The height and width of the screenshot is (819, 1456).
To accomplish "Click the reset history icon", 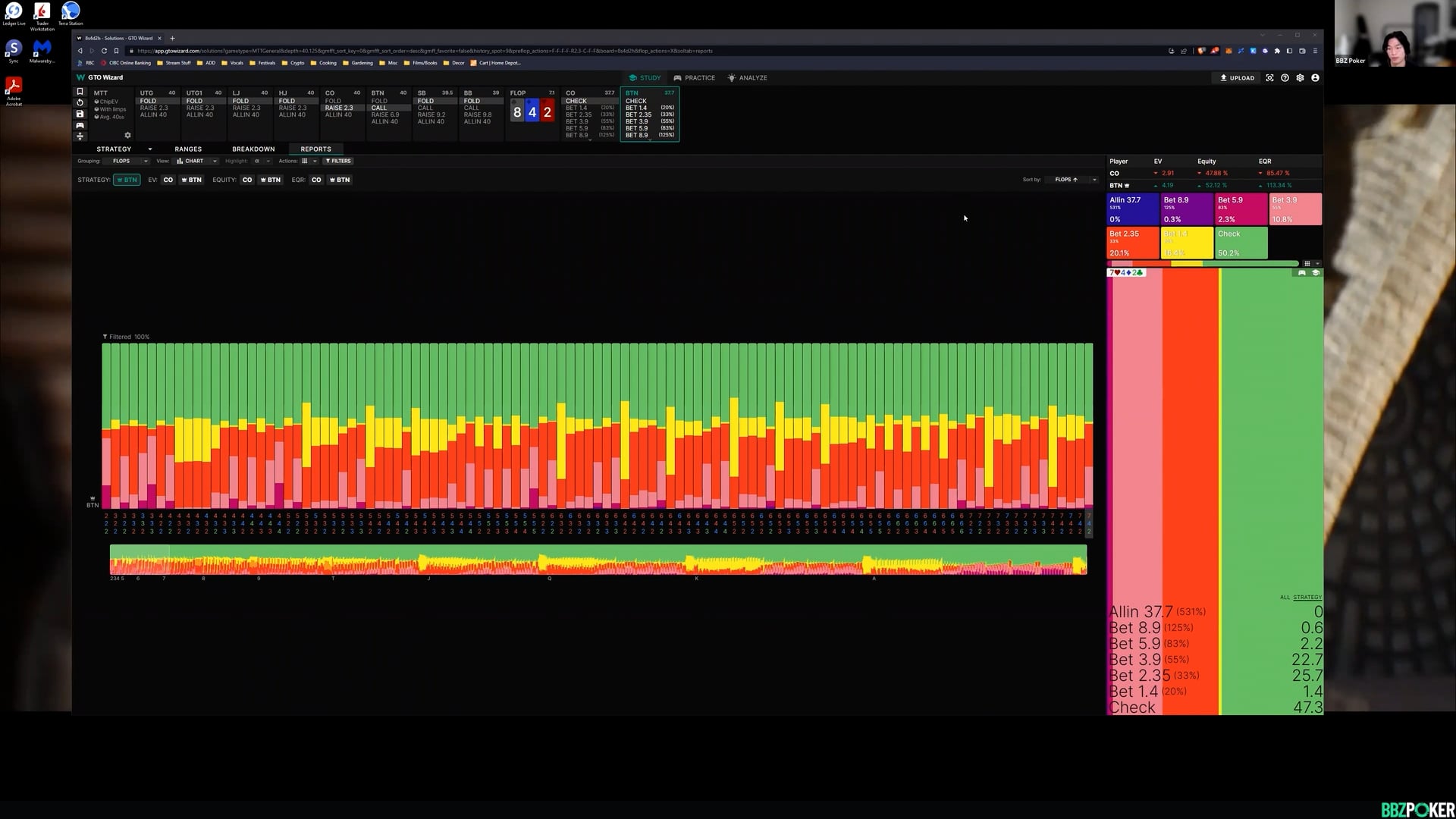I will [x=80, y=102].
